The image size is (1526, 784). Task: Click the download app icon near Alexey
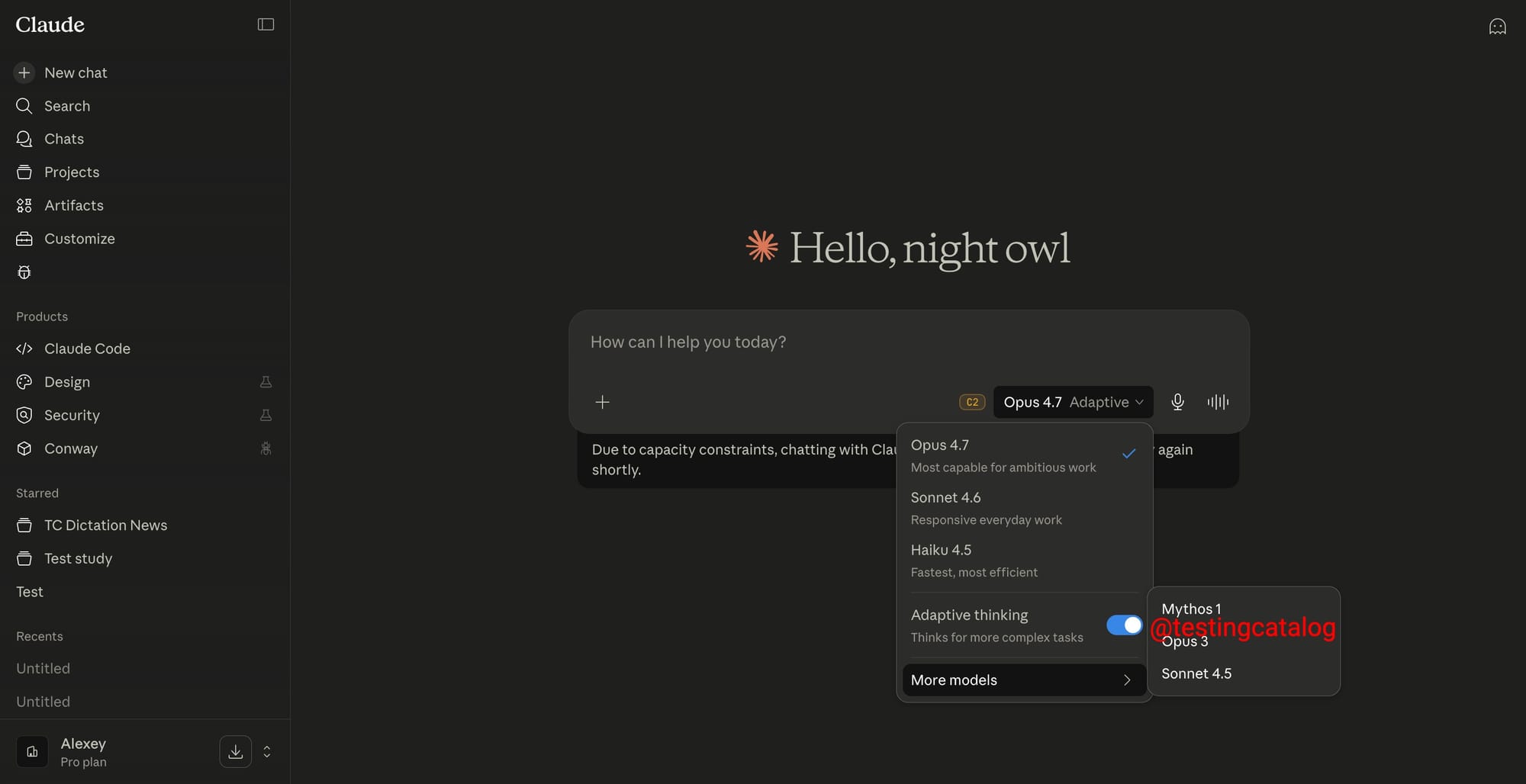[x=236, y=752]
